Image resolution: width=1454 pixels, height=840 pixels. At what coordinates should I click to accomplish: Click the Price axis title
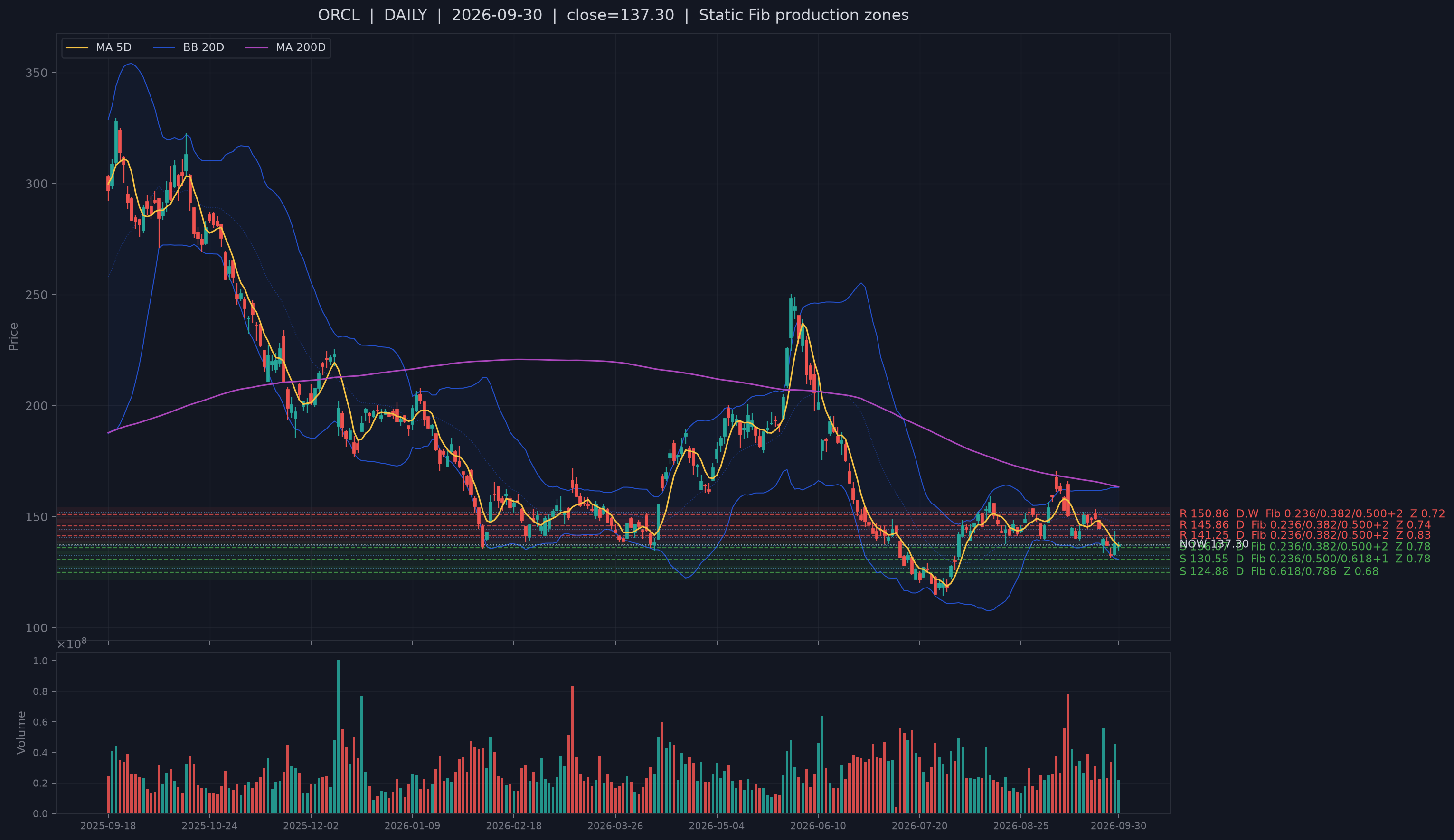coord(13,336)
